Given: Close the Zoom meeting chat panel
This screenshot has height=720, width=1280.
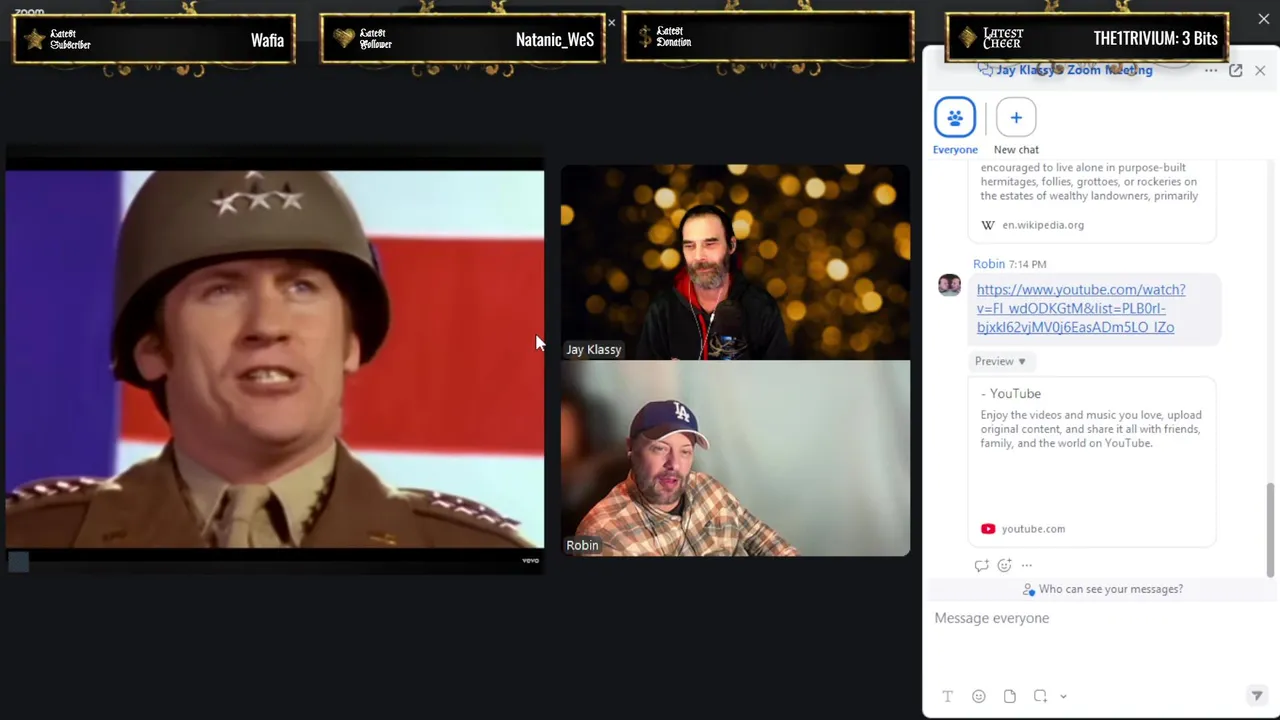Looking at the screenshot, I should point(1260,70).
